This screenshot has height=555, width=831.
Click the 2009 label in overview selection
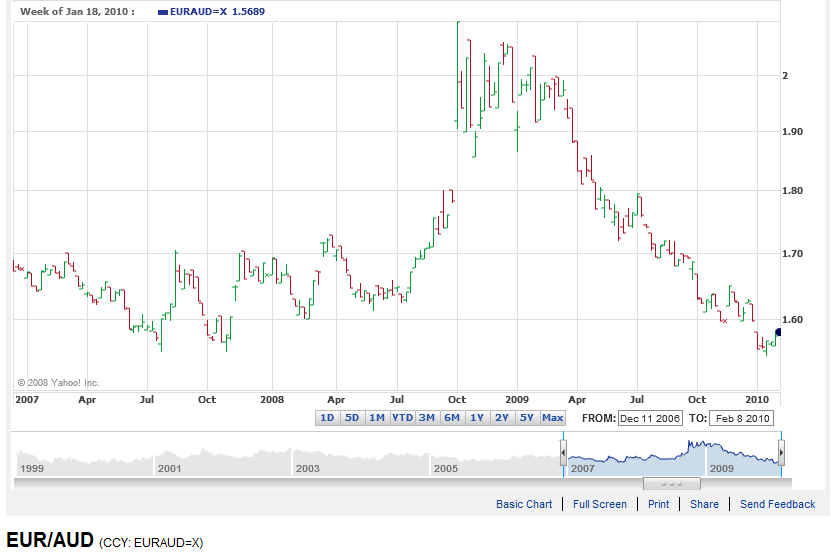coord(721,469)
